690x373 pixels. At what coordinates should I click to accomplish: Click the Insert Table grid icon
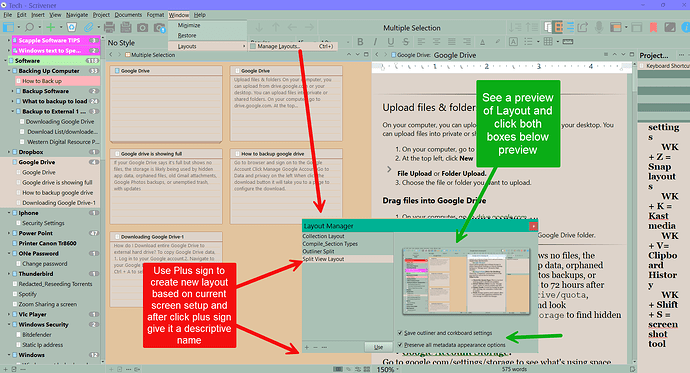548,42
